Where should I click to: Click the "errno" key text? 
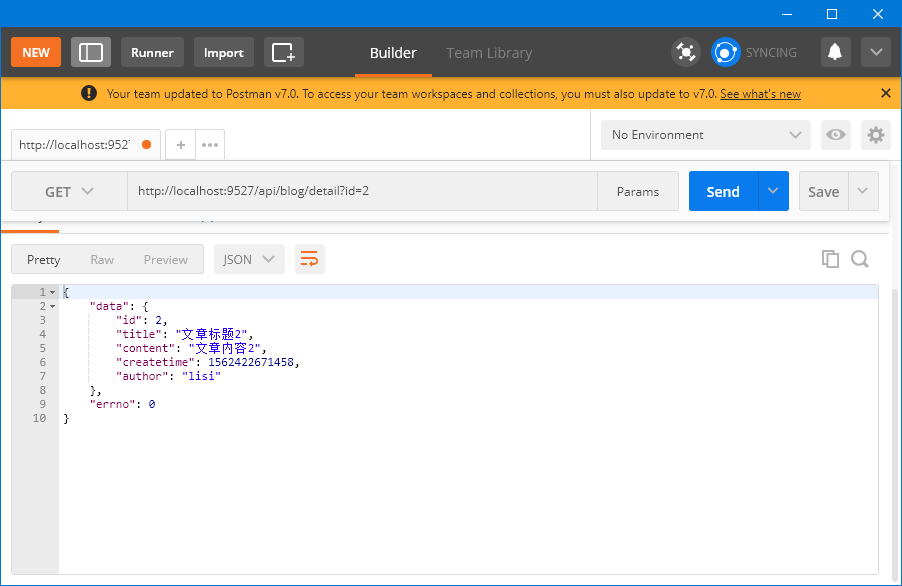(112, 404)
